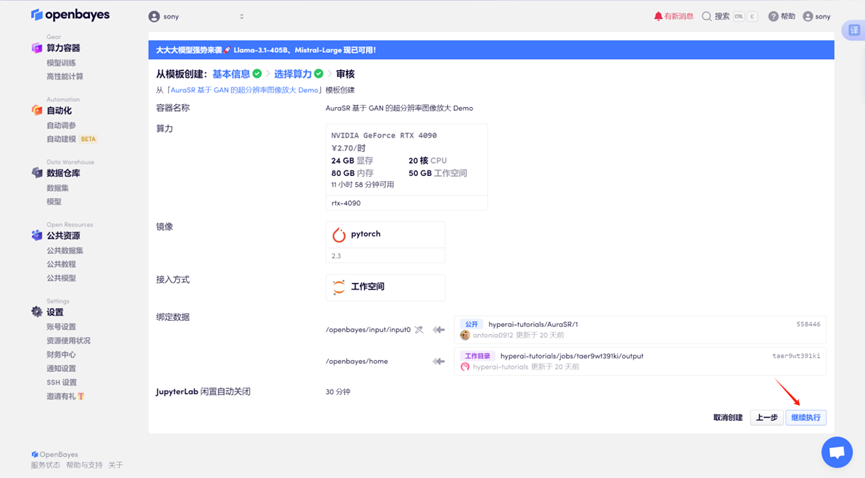Open 公共数据集 in the sidebar
The height and width of the screenshot is (478, 865).
(65, 250)
